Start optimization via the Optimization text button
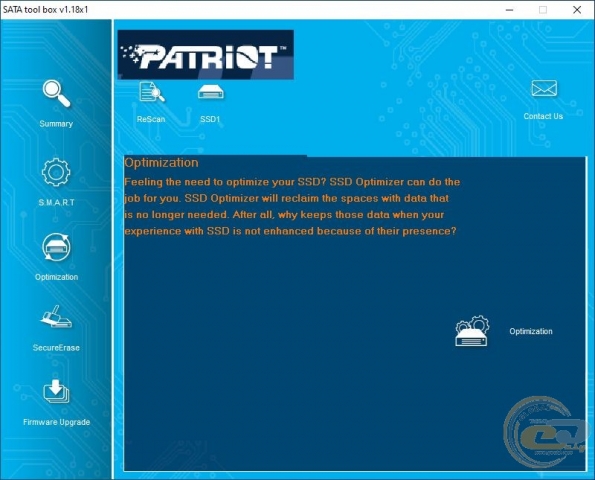Screen dimensions: 595x480 tap(531, 331)
